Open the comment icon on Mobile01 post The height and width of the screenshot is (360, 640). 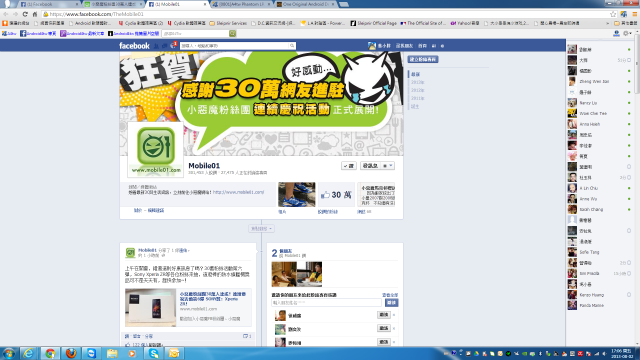click(247, 336)
